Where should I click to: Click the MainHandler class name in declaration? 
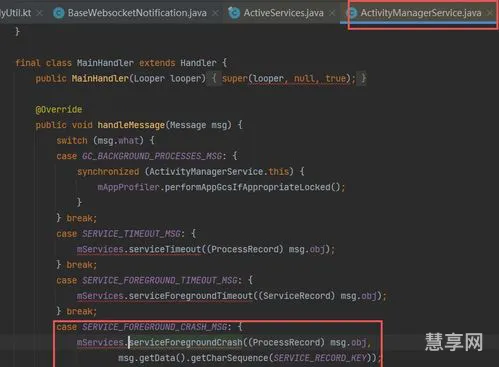(x=105, y=63)
